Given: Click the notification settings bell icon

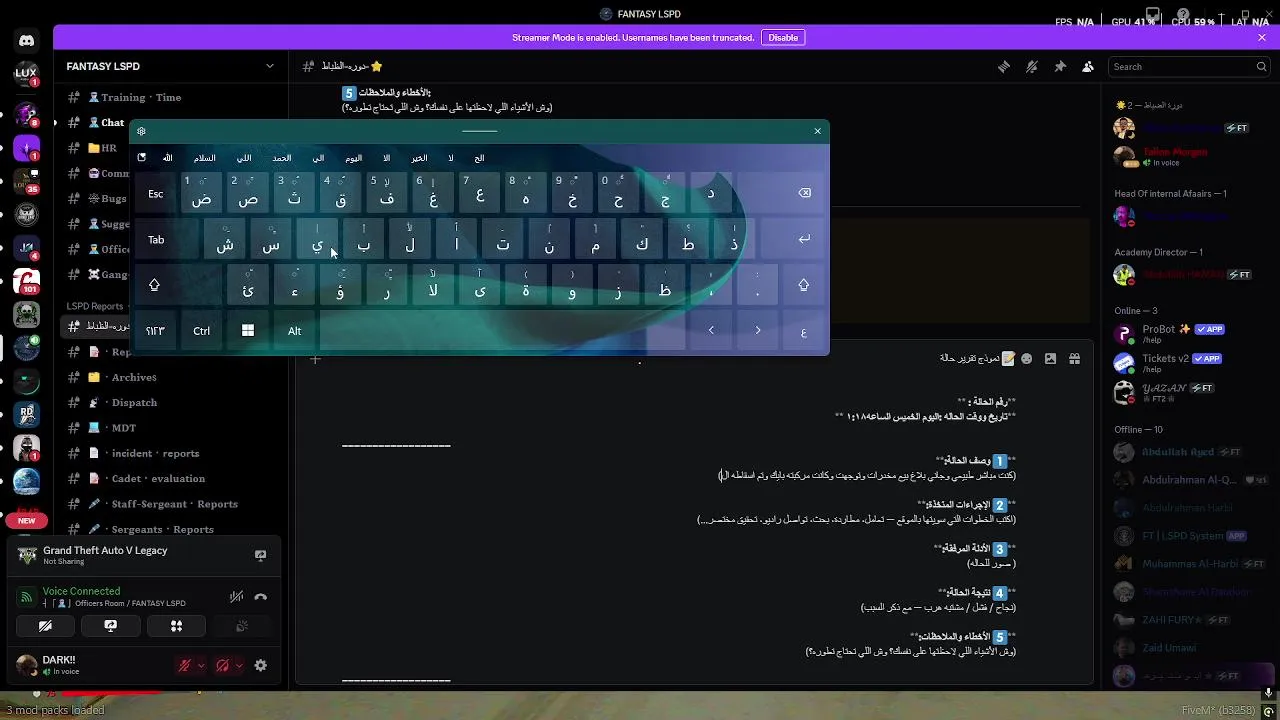Looking at the screenshot, I should pos(1032,66).
